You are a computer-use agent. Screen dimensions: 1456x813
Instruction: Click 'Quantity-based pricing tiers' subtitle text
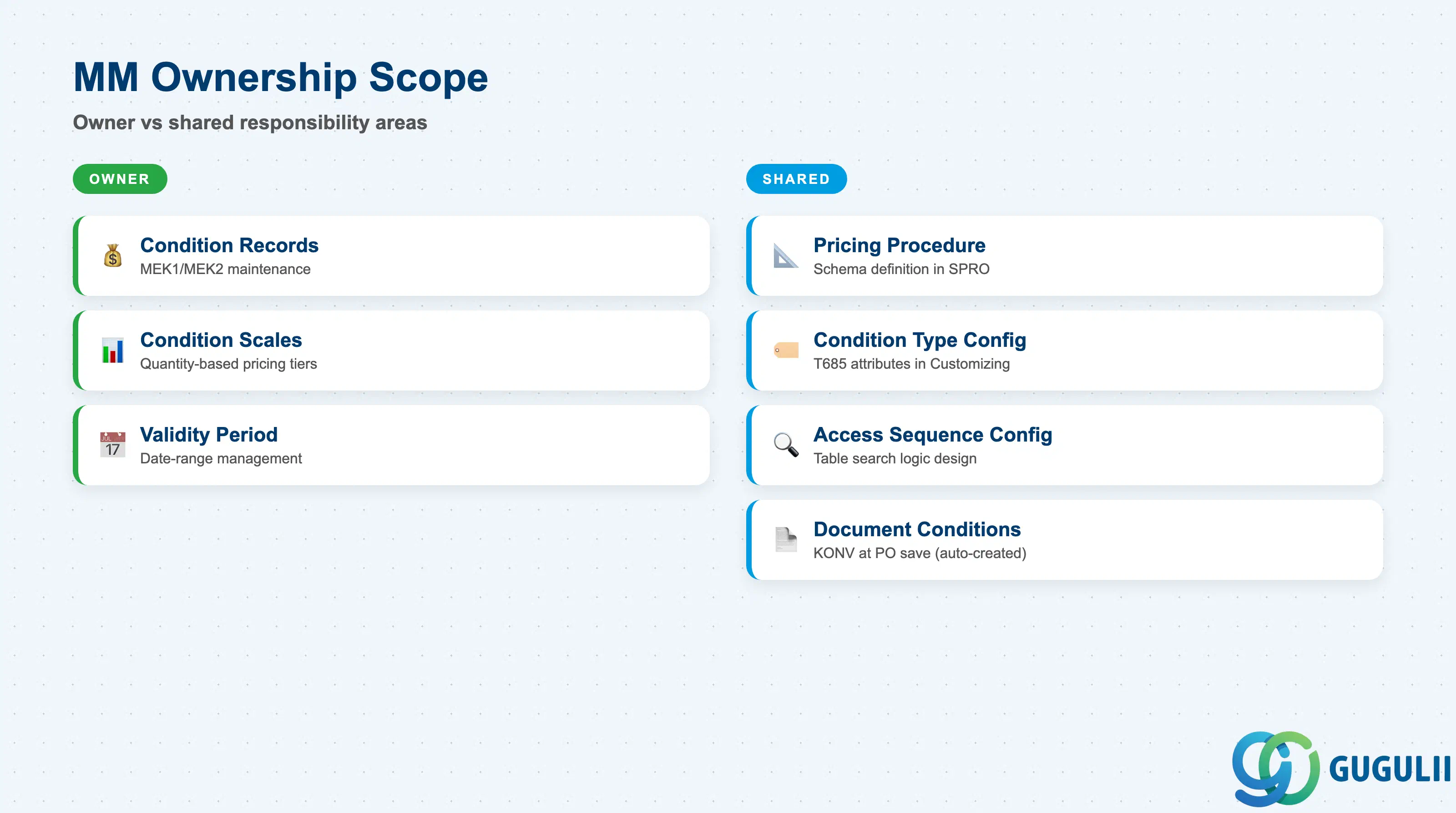228,364
